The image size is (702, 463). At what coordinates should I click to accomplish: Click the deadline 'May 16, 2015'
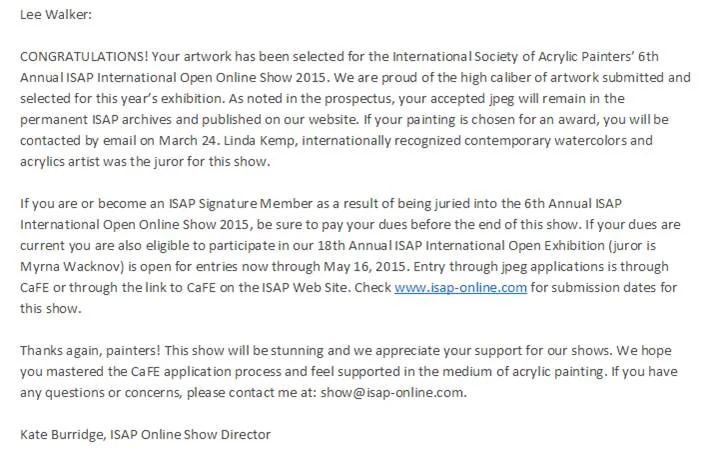365,266
